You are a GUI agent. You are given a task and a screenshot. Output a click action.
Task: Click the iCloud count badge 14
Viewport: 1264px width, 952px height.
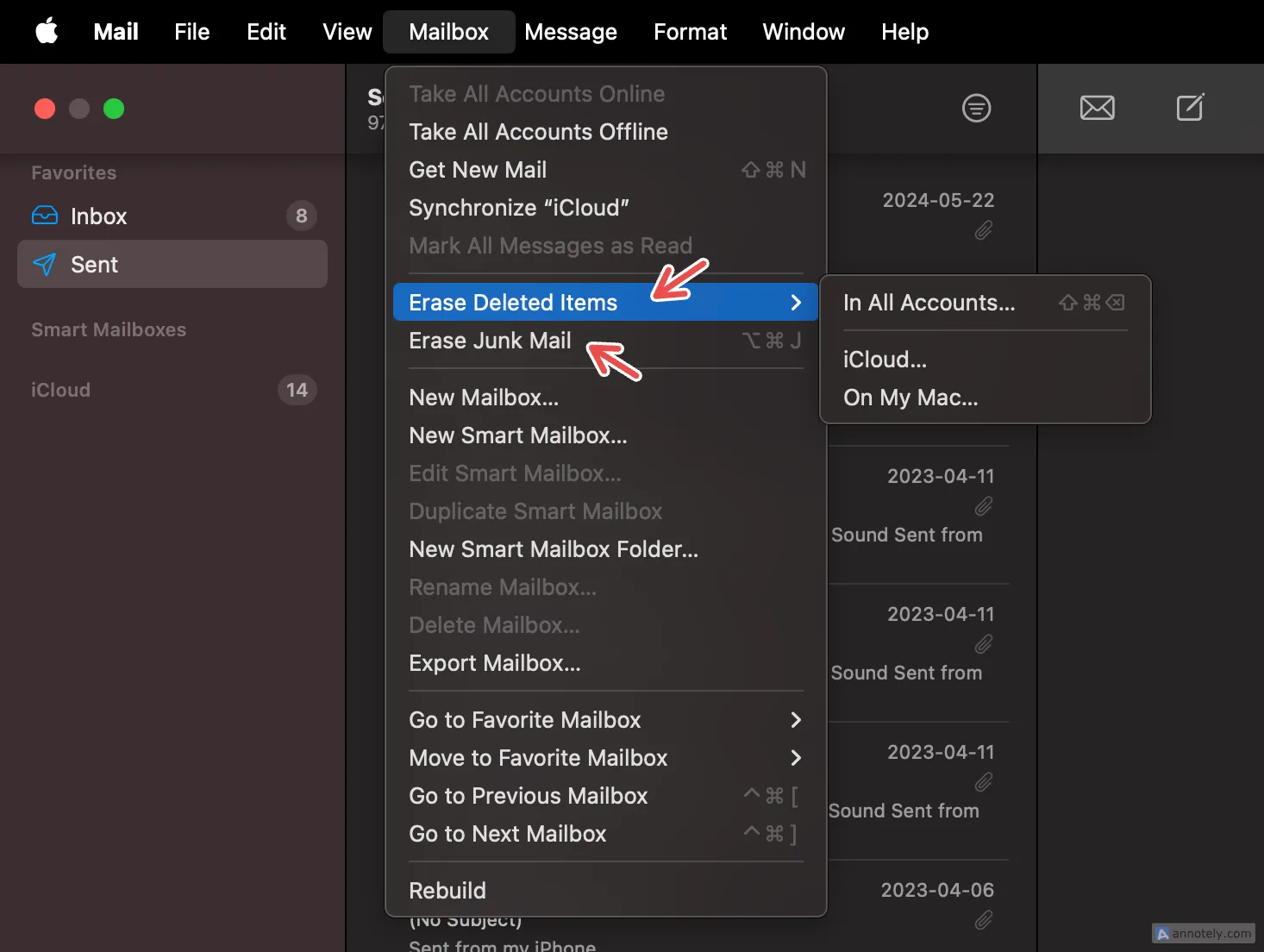(x=297, y=390)
